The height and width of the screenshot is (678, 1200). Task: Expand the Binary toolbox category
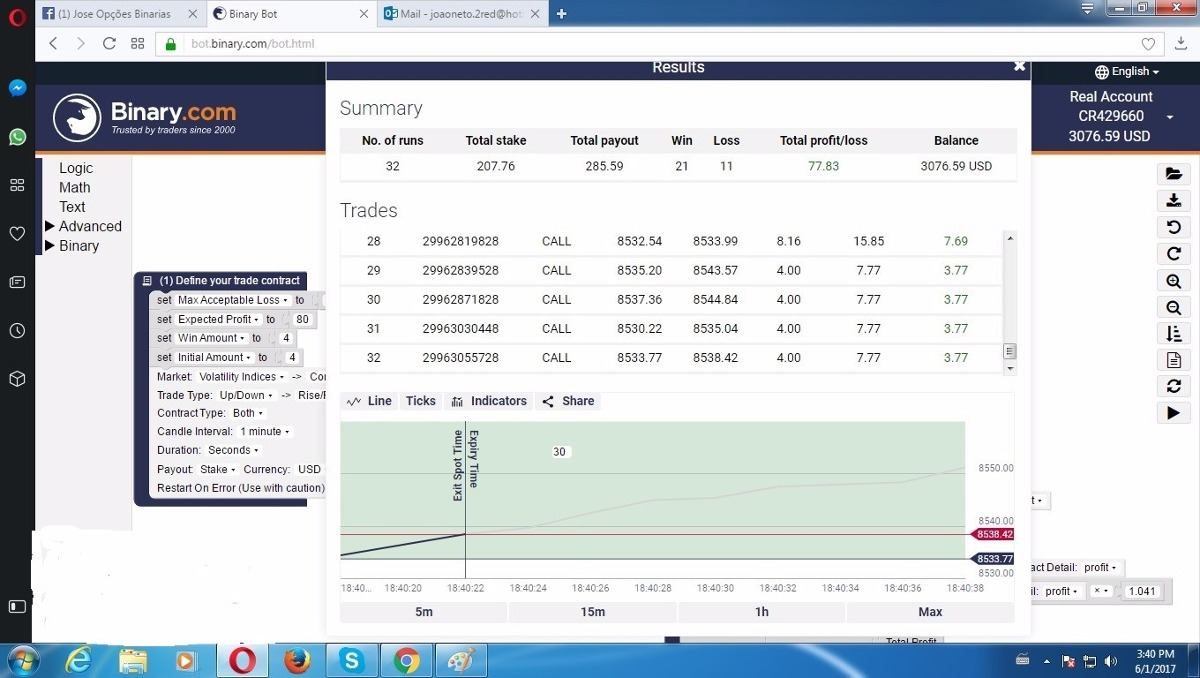click(72, 246)
